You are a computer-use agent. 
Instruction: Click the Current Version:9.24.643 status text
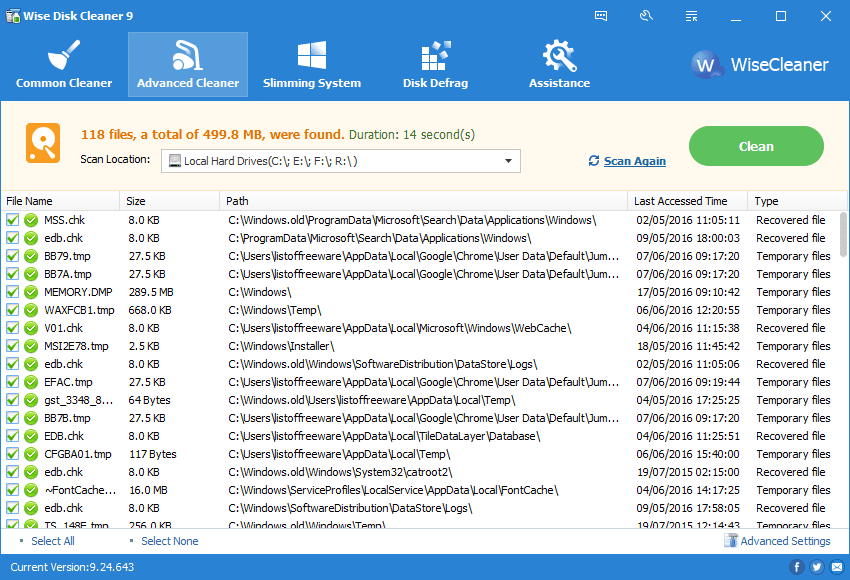[x=72, y=567]
